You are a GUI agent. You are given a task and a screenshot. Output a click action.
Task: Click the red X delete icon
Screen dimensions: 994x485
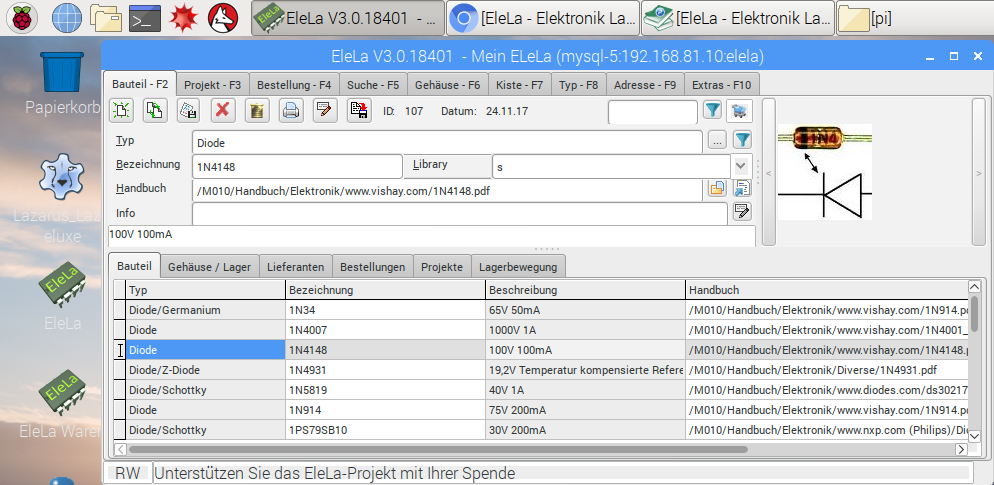(223, 110)
